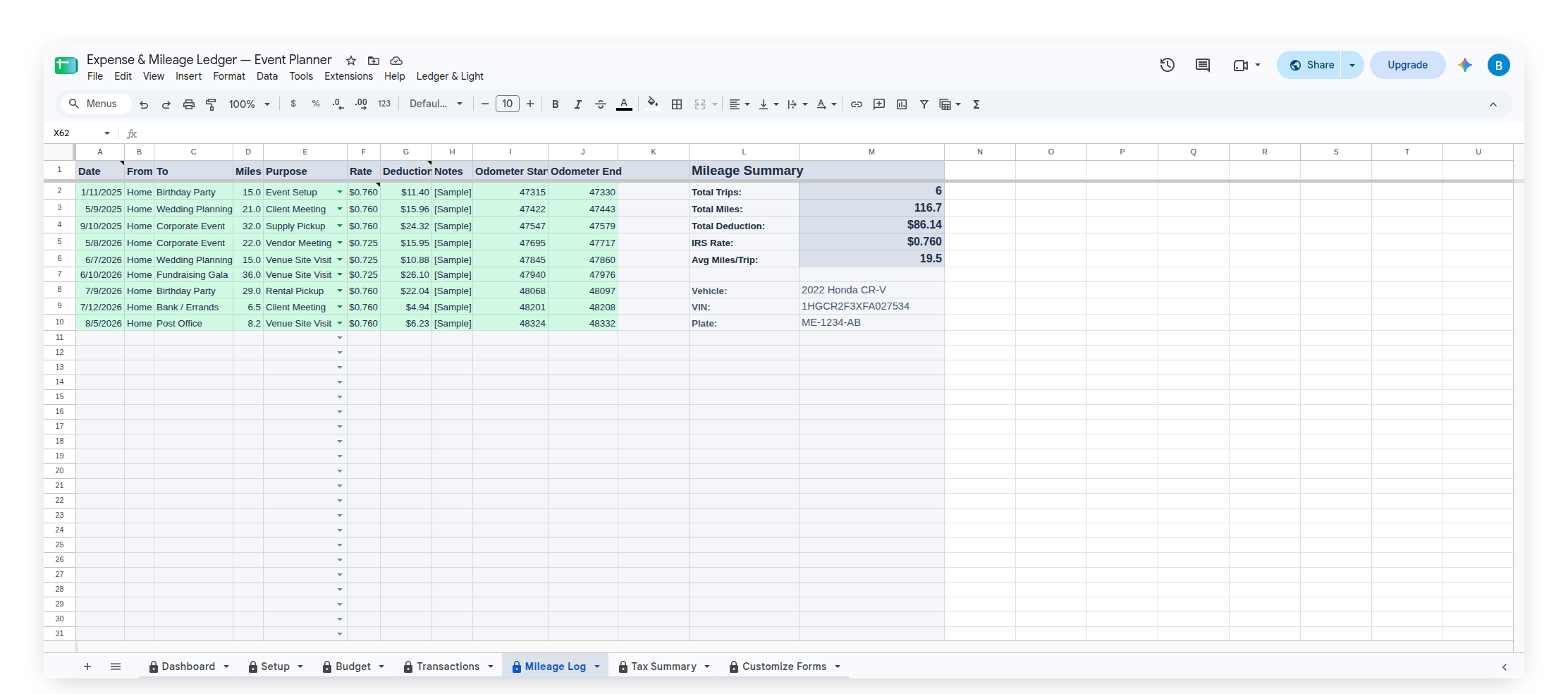Create a filter with the funnel icon

coord(924,104)
